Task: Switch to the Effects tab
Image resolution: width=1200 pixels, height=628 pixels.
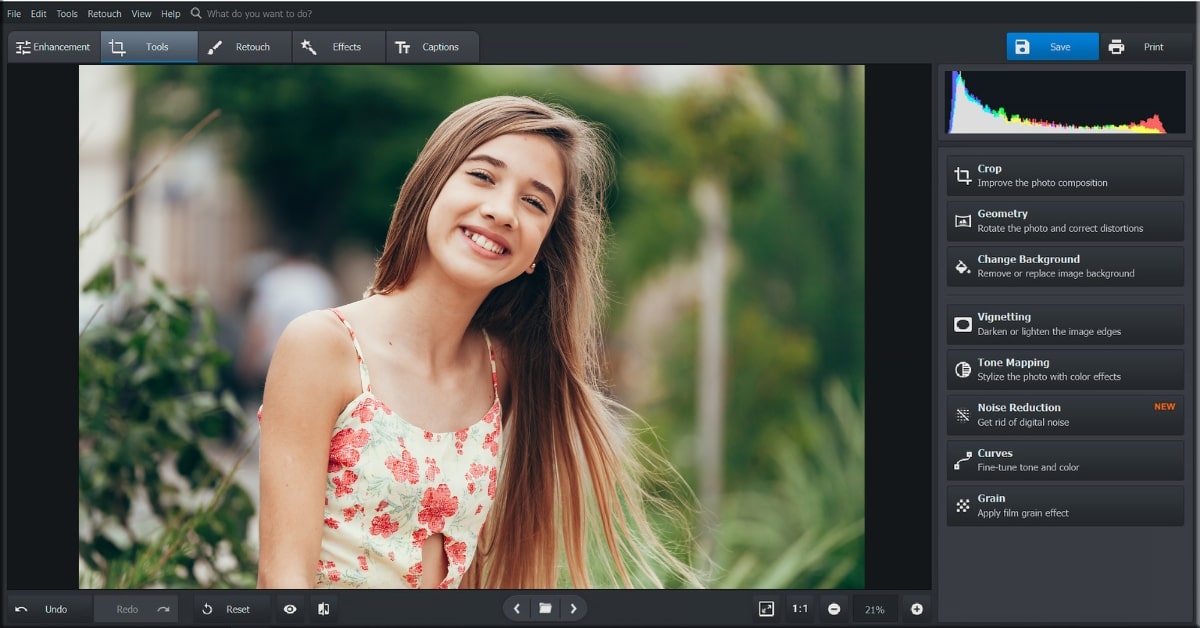Action: click(x=338, y=47)
